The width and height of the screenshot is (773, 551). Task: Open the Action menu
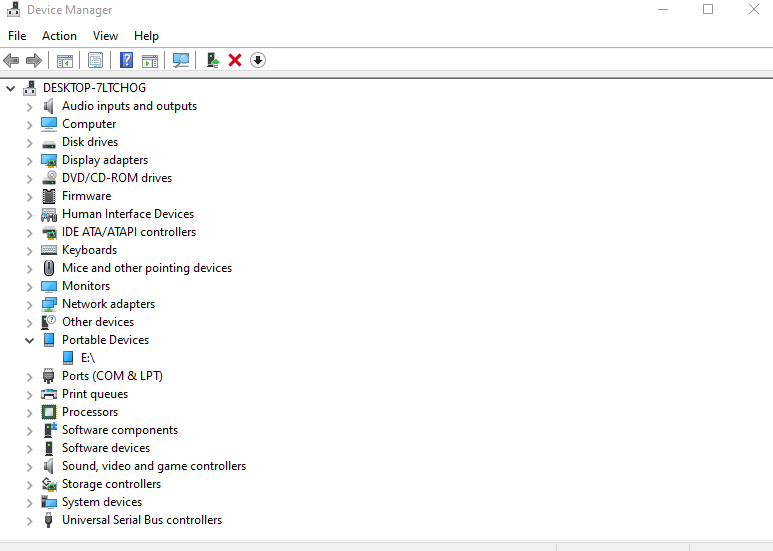(59, 36)
